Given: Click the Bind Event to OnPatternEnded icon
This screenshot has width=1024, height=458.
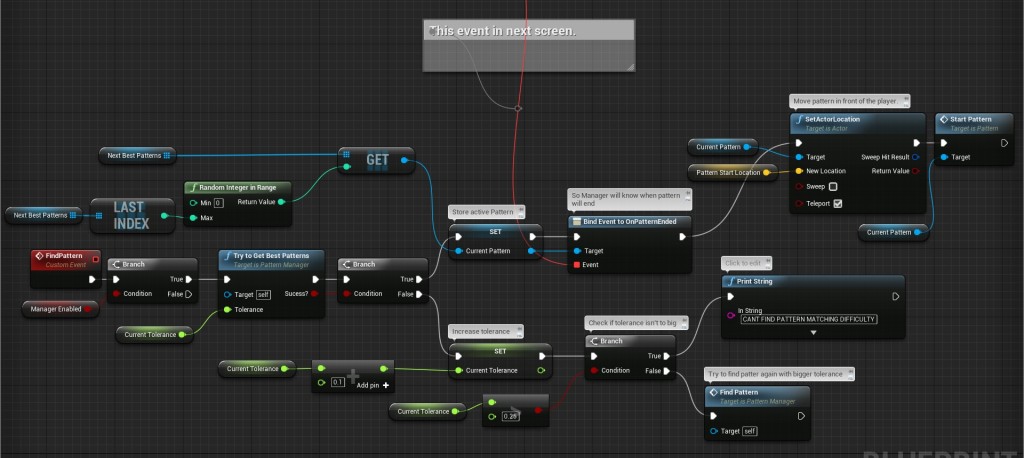Looking at the screenshot, I should pyautogui.click(x=577, y=221).
